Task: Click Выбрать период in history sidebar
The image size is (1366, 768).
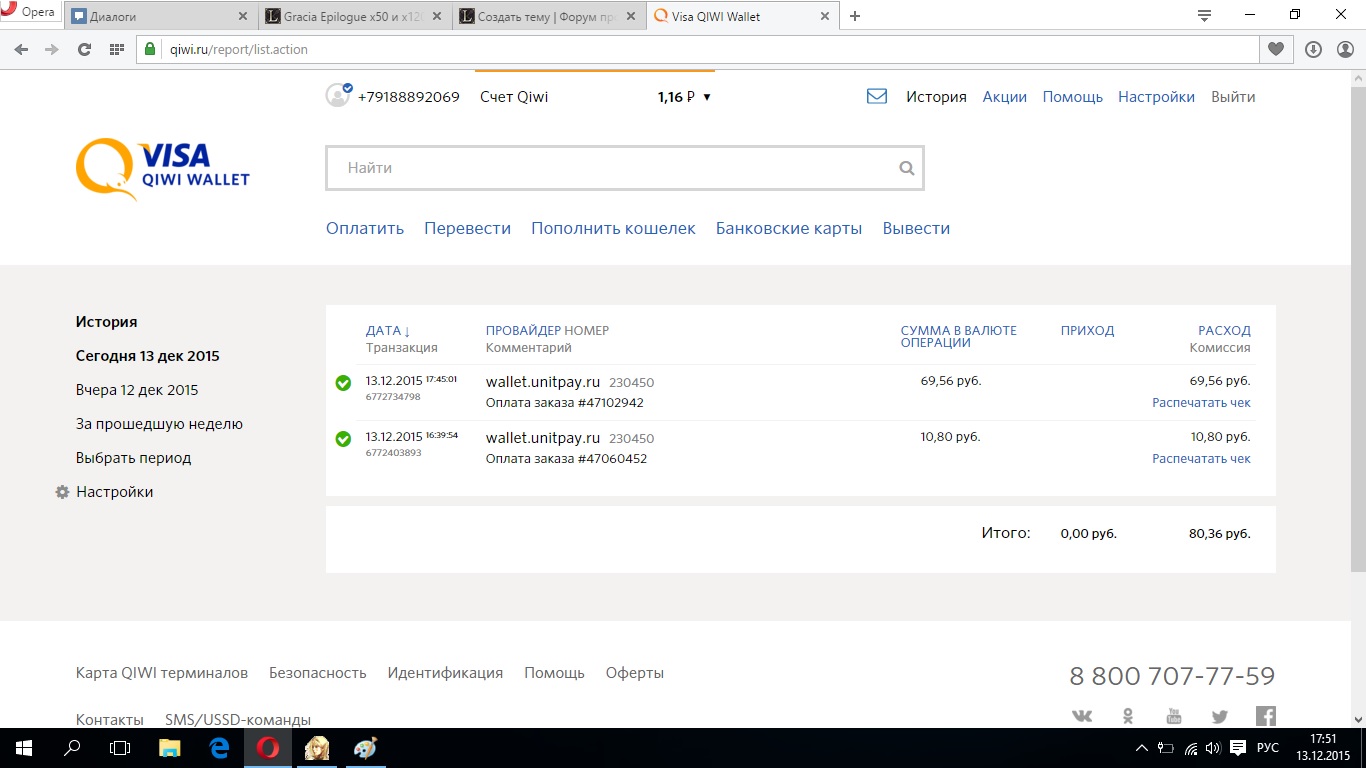Action: (x=133, y=458)
